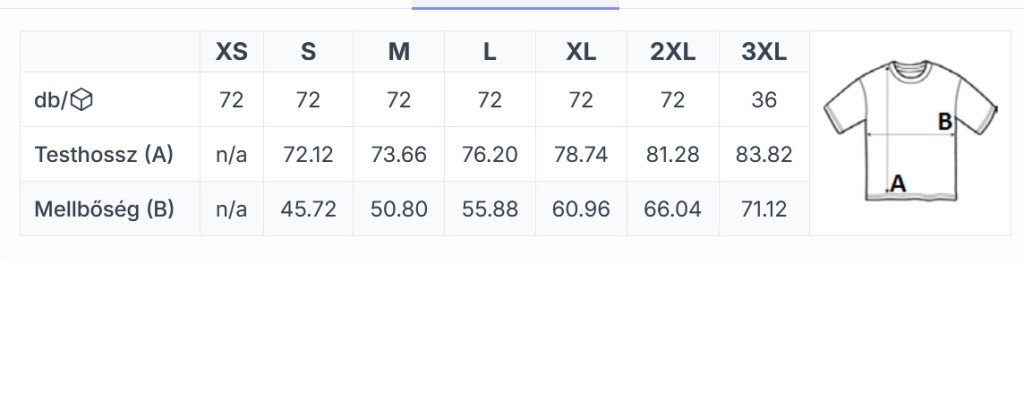Click the 2XL size column header
Viewport: 1024px width, 417px height.
673,52
